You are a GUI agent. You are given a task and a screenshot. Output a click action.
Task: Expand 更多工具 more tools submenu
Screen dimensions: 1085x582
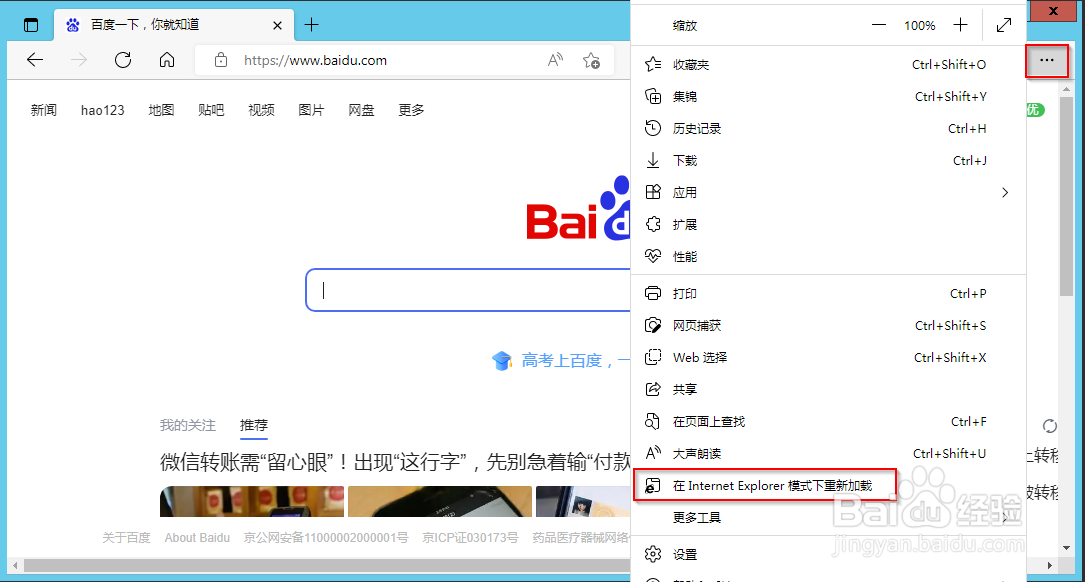click(828, 517)
